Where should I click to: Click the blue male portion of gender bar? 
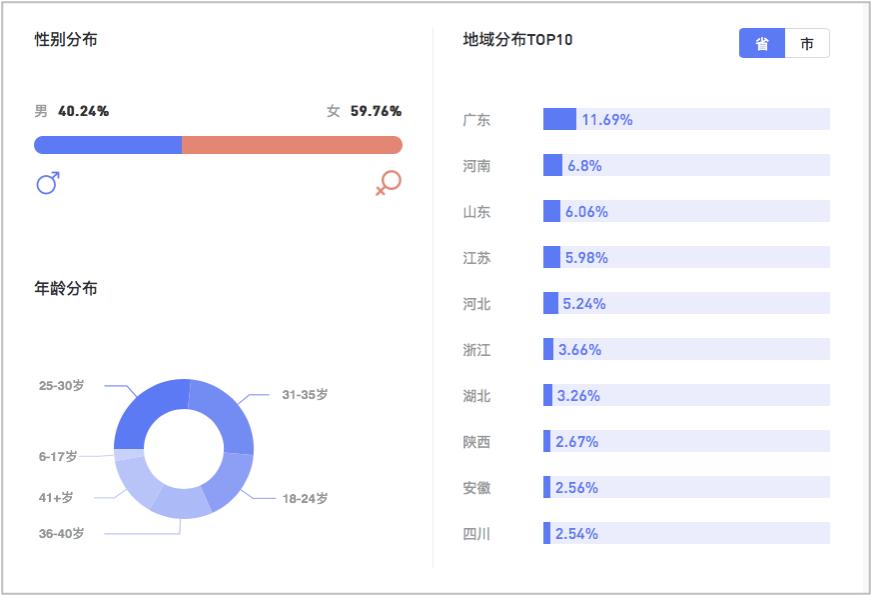coord(108,145)
